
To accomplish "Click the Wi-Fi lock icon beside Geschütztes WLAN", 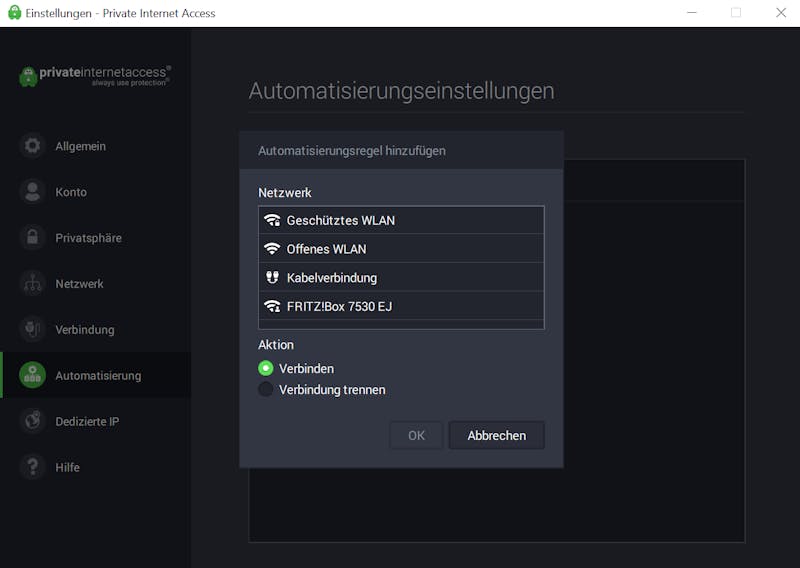I will pos(272,220).
